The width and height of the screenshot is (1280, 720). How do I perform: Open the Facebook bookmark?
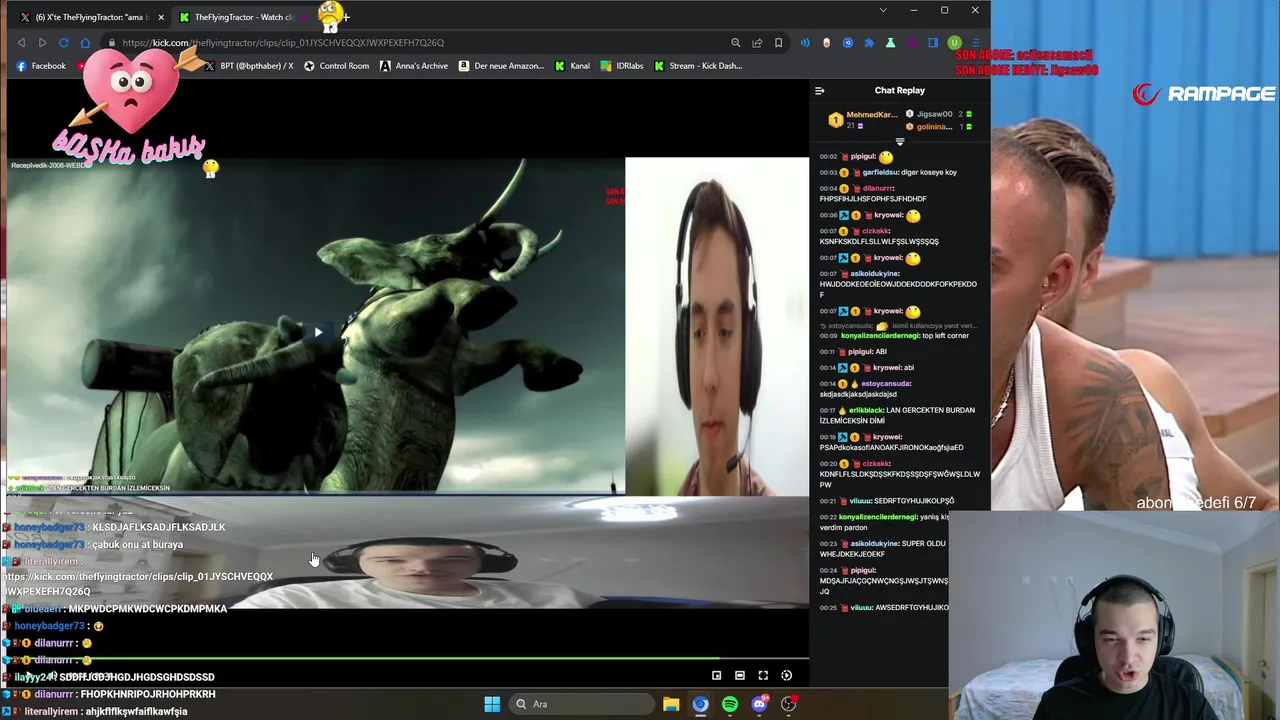pos(41,66)
